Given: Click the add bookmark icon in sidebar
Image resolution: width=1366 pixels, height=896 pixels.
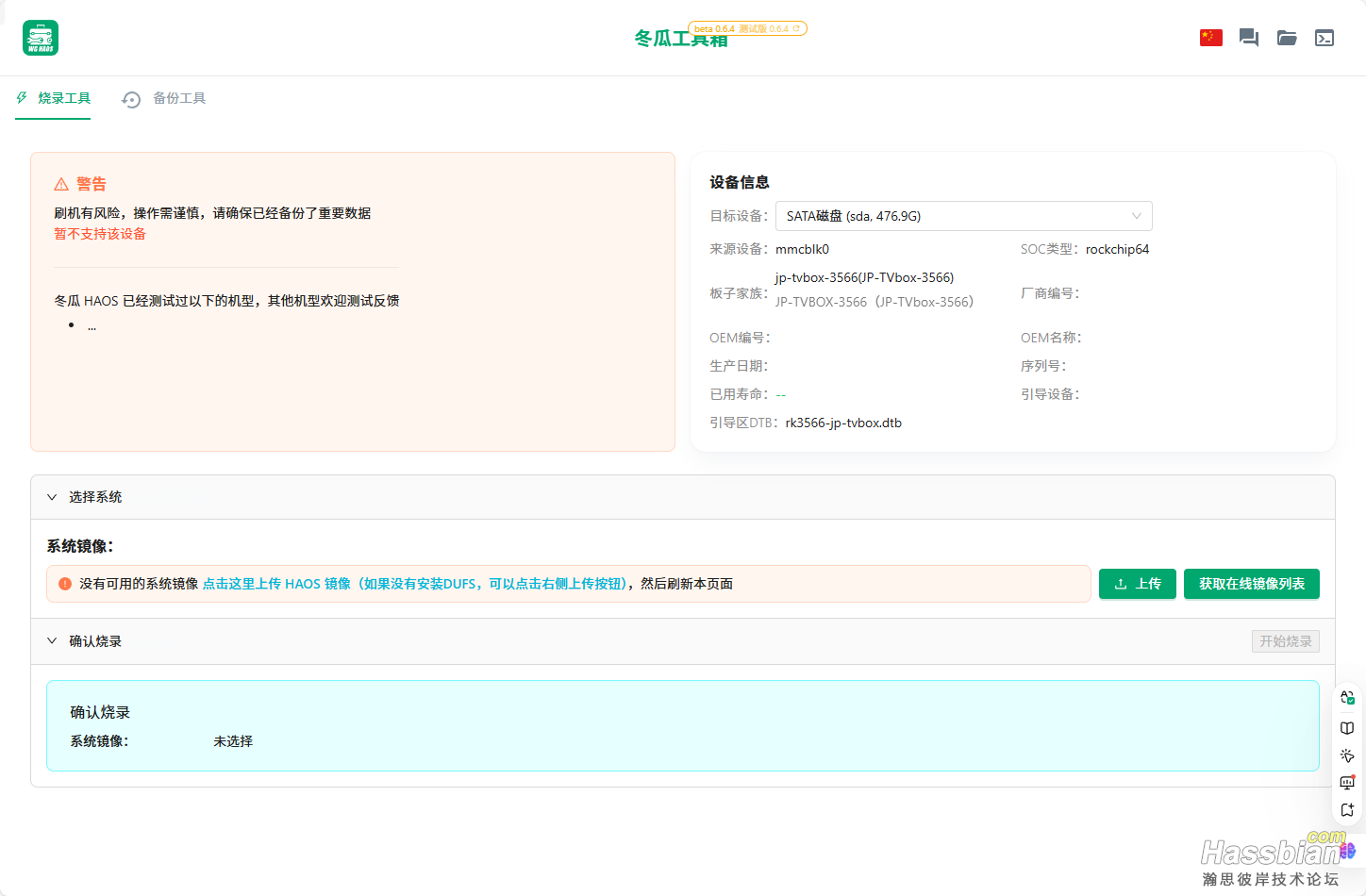Looking at the screenshot, I should coord(1347,810).
